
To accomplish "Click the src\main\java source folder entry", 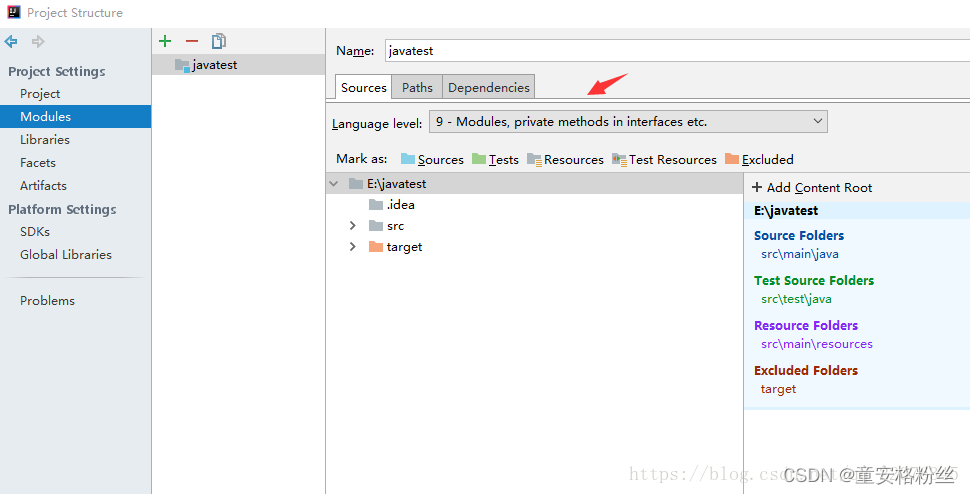I will pos(800,254).
